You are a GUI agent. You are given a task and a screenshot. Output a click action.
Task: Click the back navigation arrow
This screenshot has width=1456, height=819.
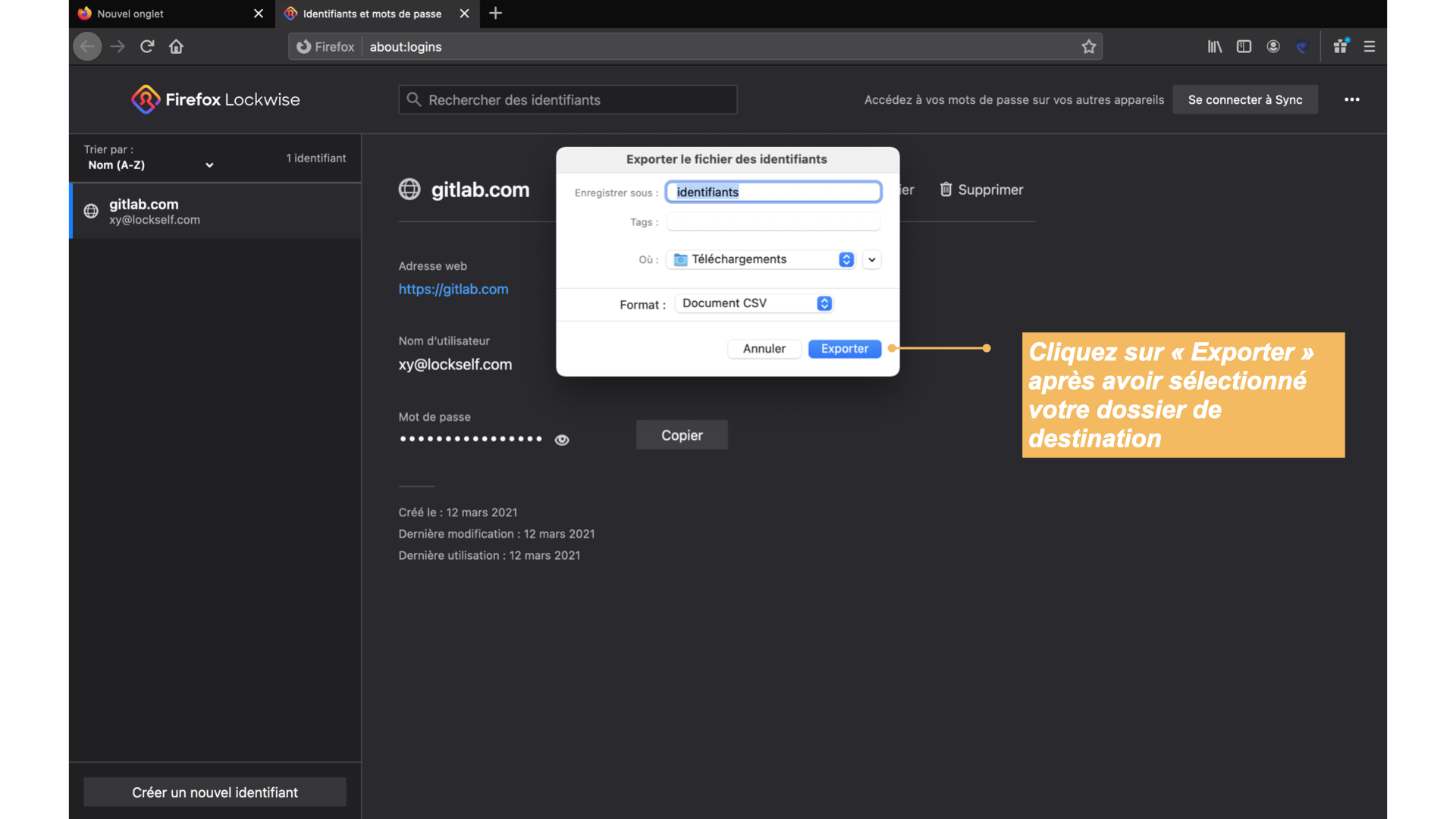tap(87, 46)
